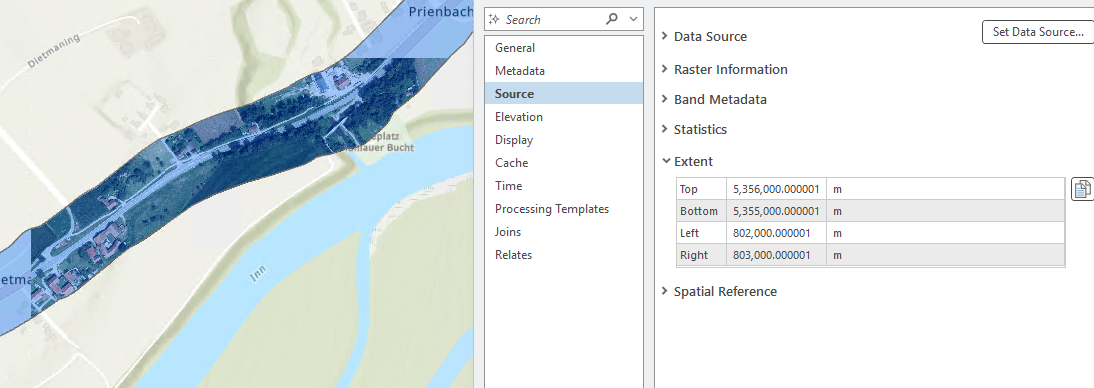Copy extent values with clipboard icon
The image size is (1094, 388).
point(1082,189)
